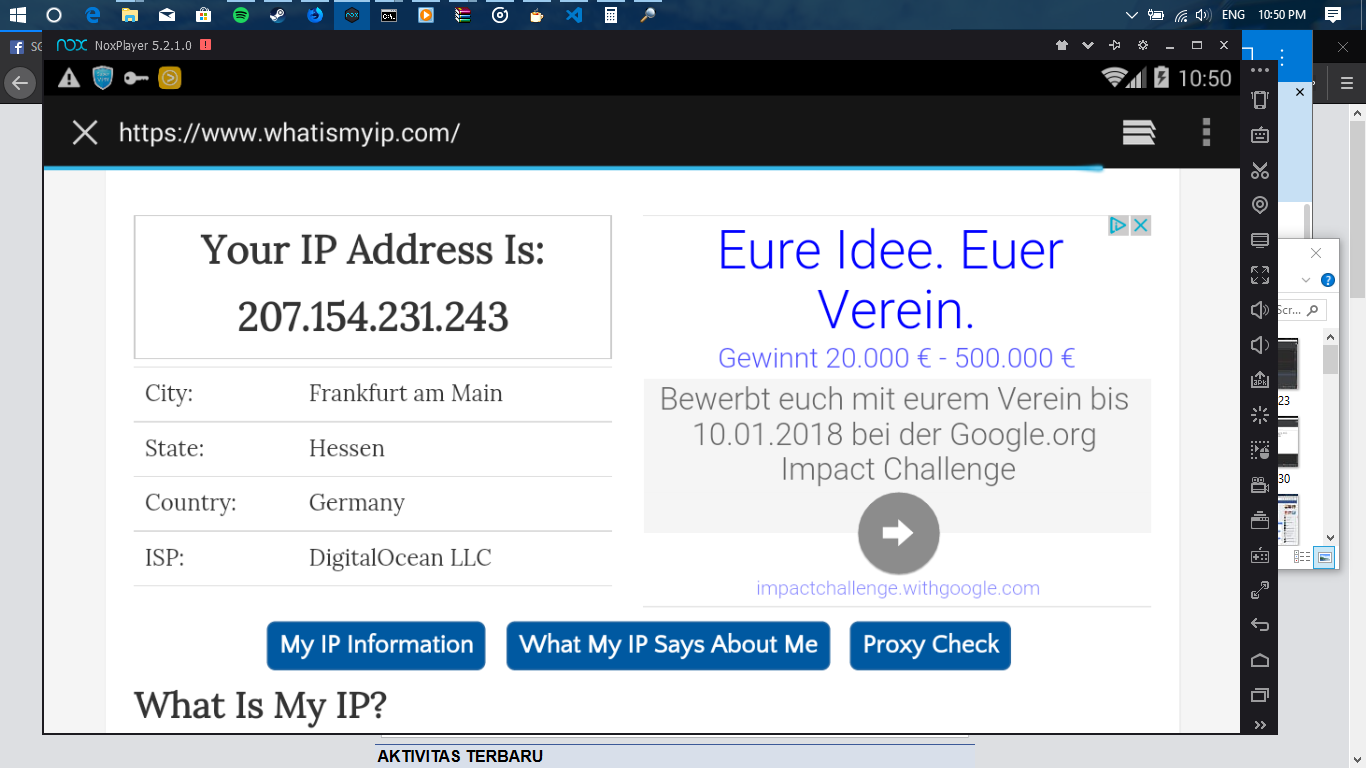Expand the Nox title bar dropdown arrow
This screenshot has width=1366, height=768.
tap(1088, 45)
